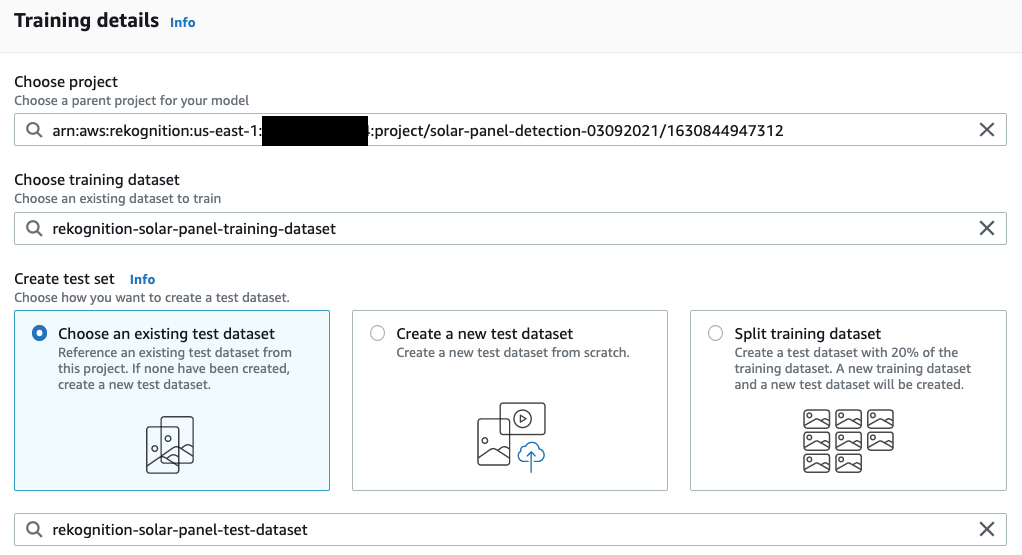Click the split dataset image grid icon

click(x=848, y=440)
